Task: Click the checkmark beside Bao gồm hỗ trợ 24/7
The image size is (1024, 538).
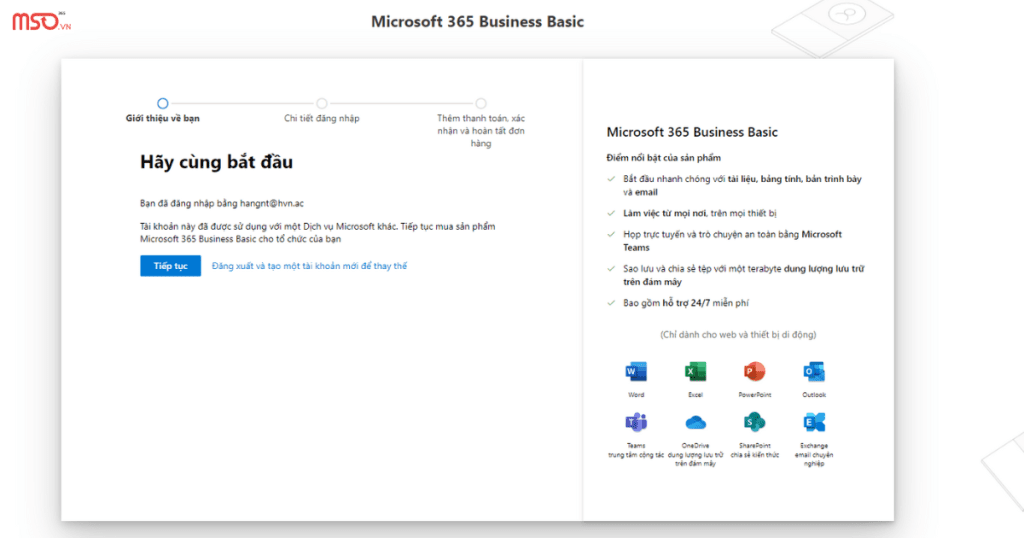Action: pos(611,303)
